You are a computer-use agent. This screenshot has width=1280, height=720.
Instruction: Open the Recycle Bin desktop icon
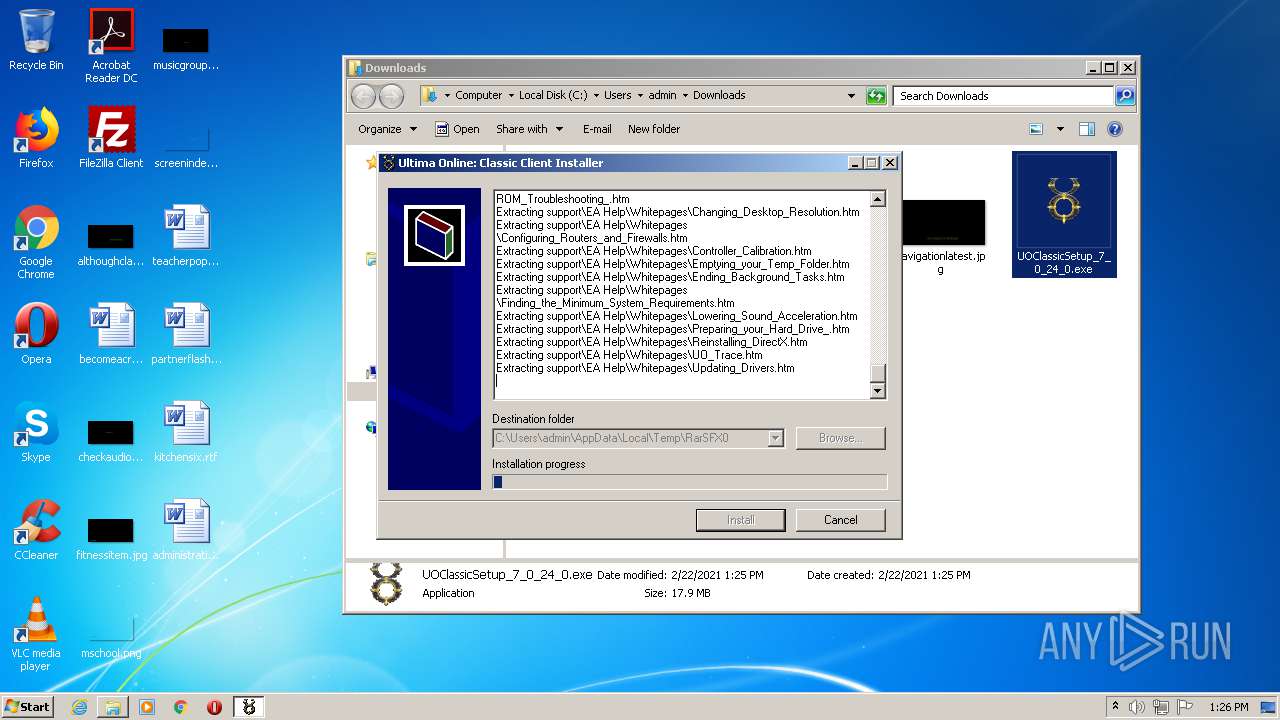coord(36,40)
